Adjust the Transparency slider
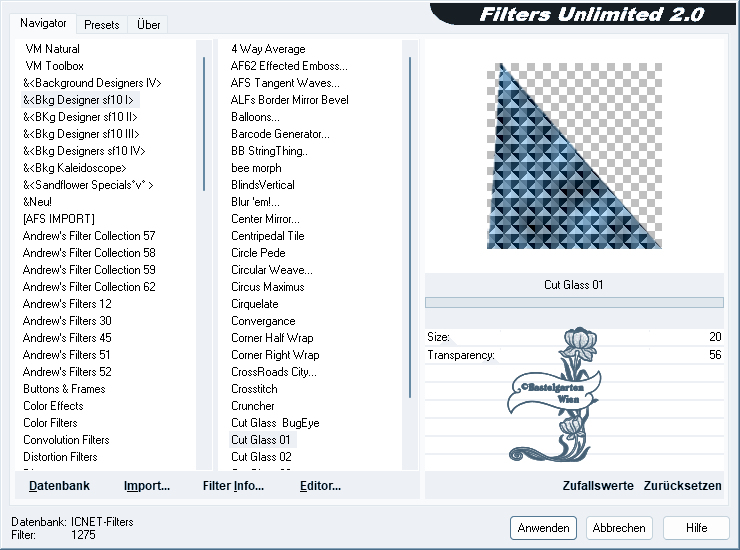The image size is (740, 550). pos(574,355)
